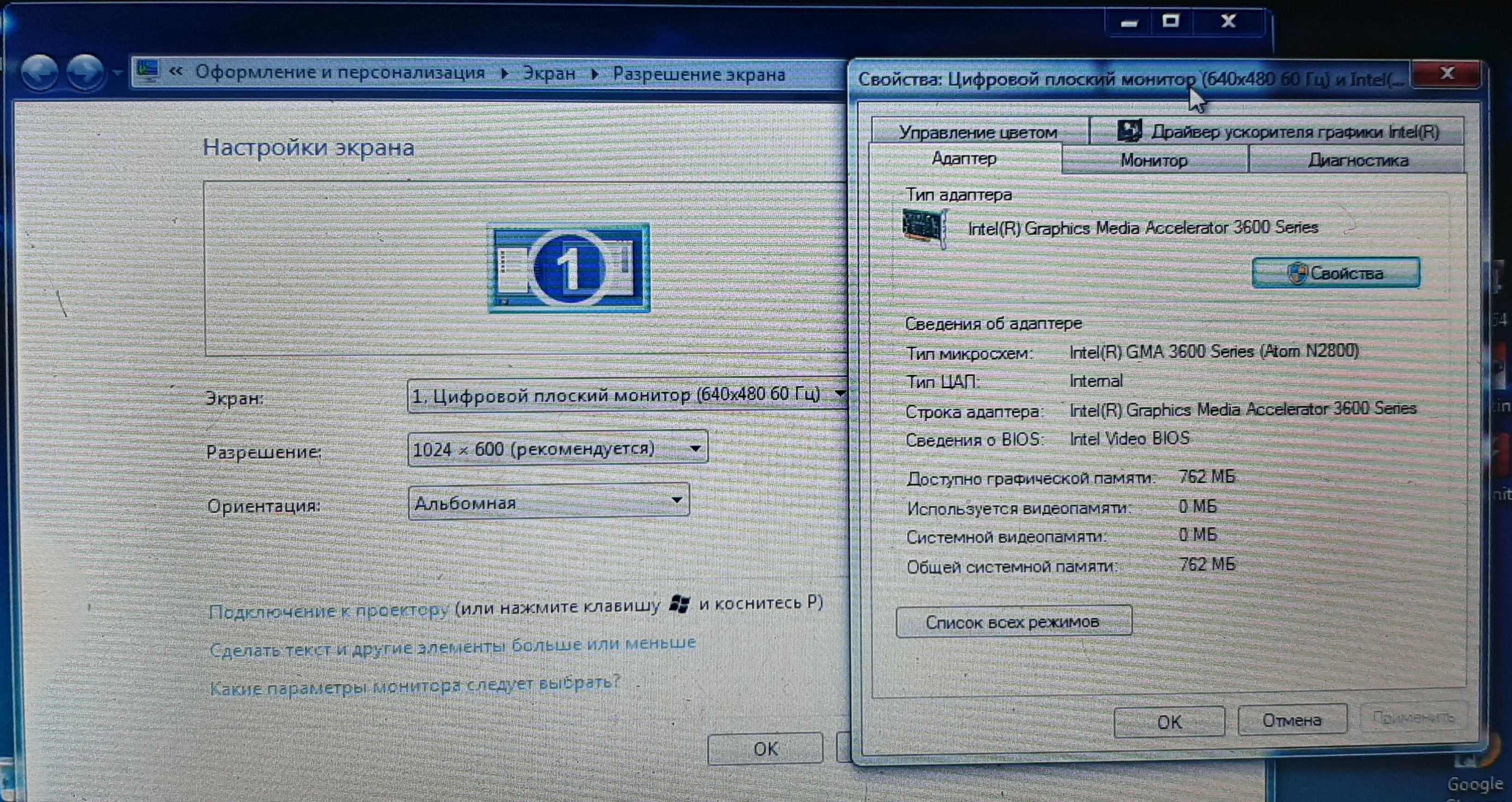Image resolution: width=1512 pixels, height=802 pixels.
Task: Go forward with the Explorer forward arrow
Action: point(85,73)
